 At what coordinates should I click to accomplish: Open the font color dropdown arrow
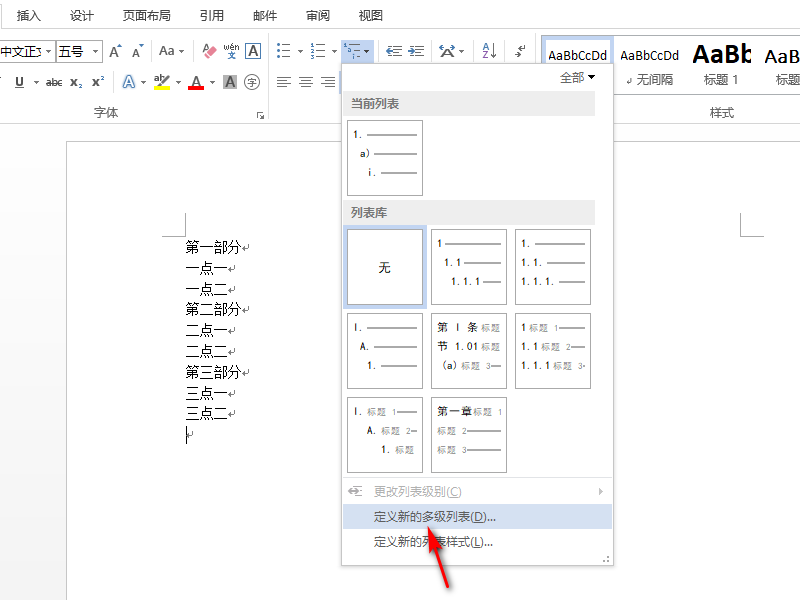(212, 82)
